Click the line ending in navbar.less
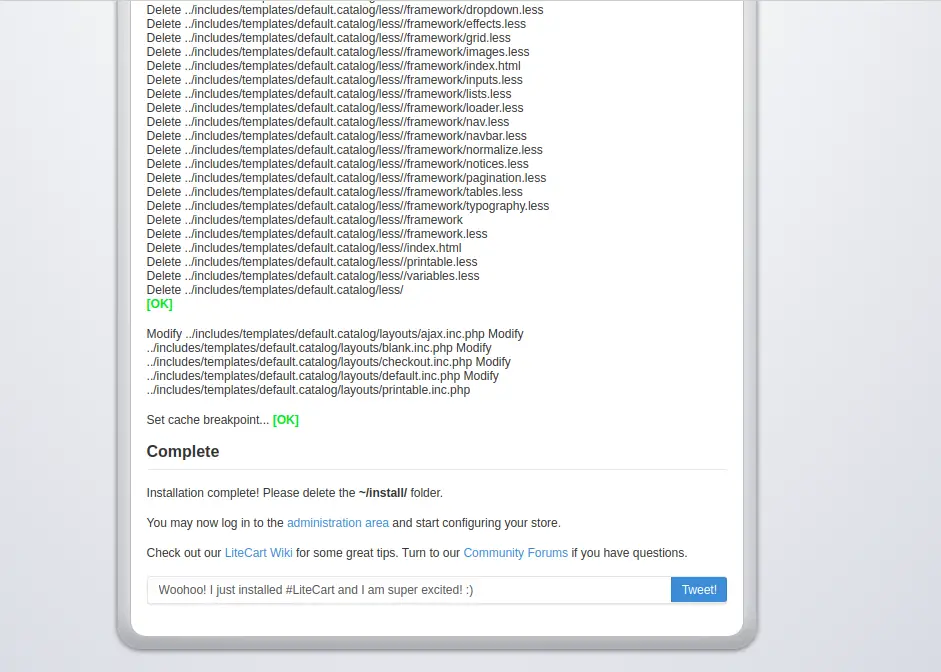 click(x=337, y=136)
